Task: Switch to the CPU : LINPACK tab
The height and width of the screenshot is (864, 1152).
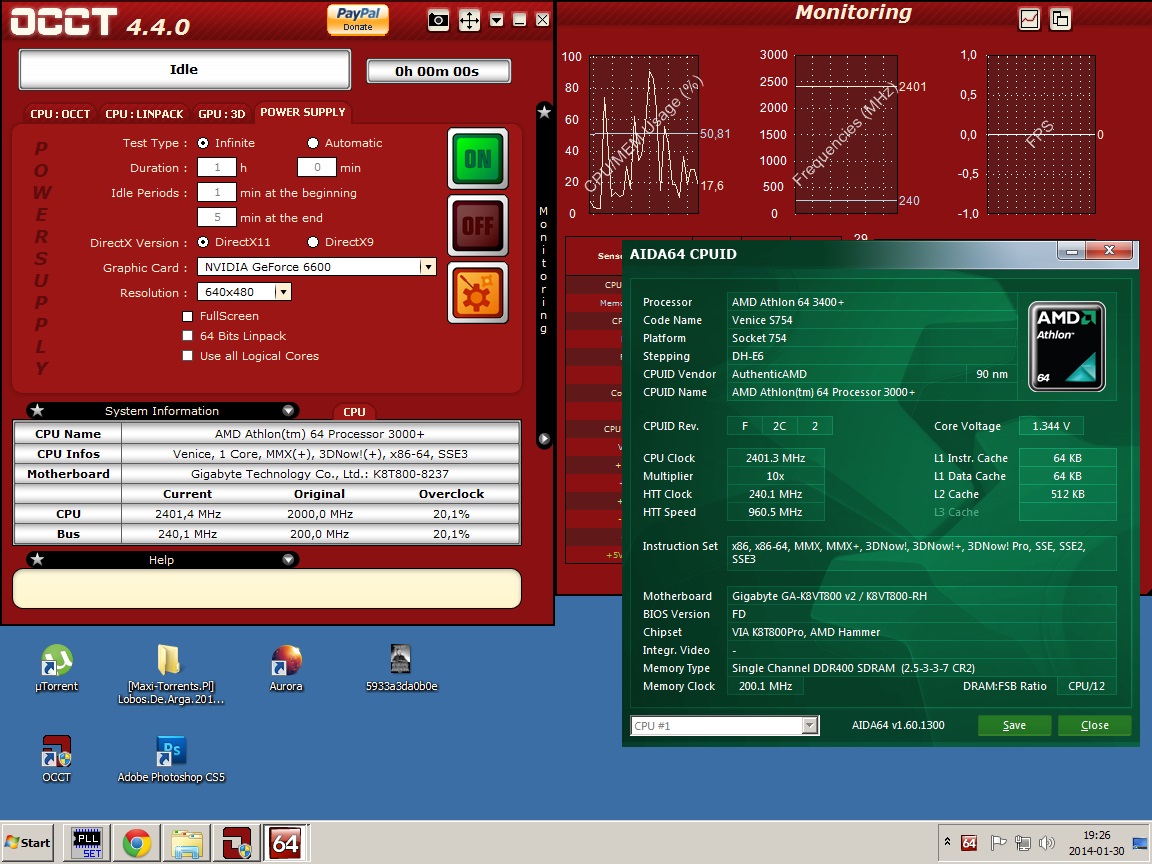Action: [144, 114]
